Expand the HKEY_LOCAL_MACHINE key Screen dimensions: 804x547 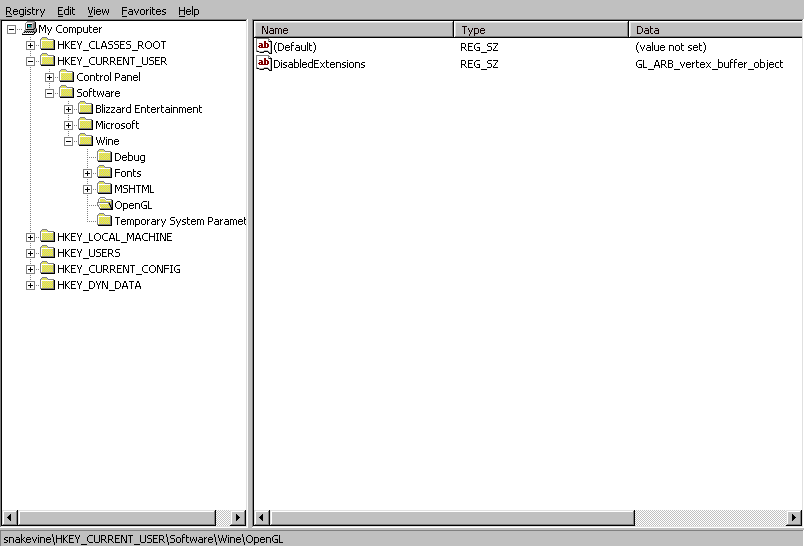click(30, 237)
